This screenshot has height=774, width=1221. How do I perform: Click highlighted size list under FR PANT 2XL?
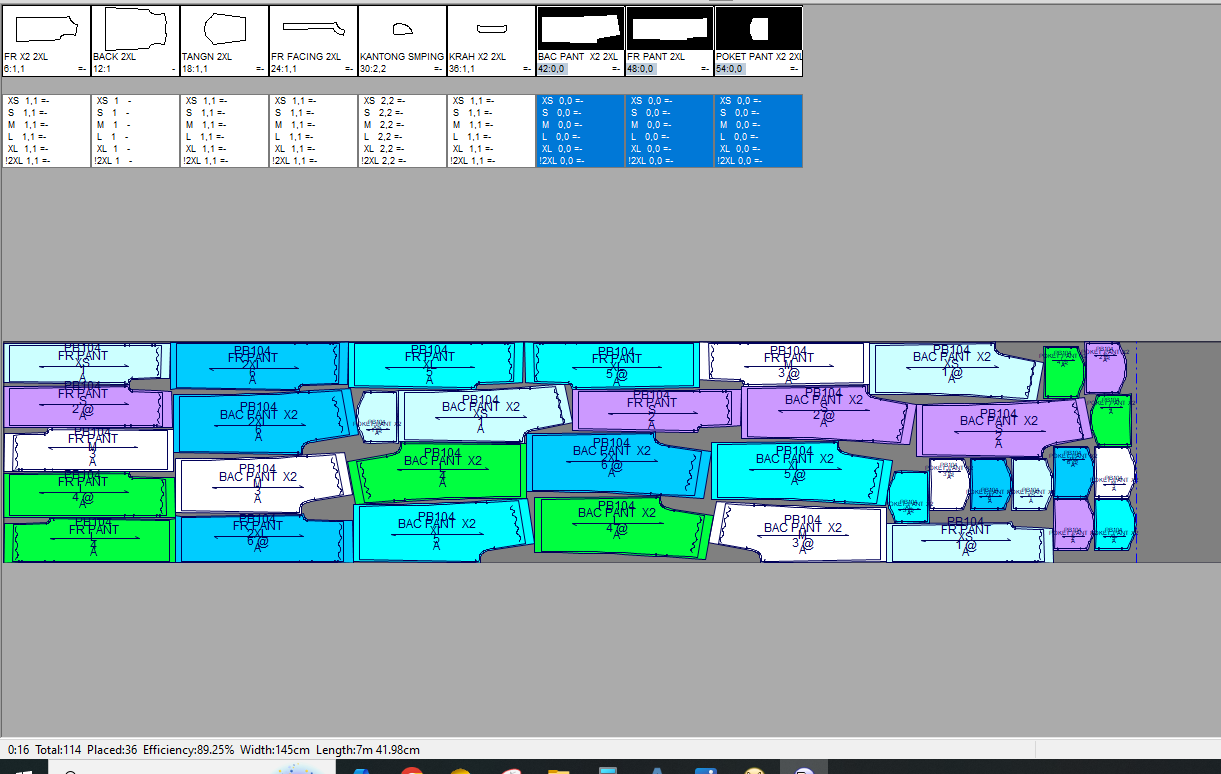coord(669,131)
